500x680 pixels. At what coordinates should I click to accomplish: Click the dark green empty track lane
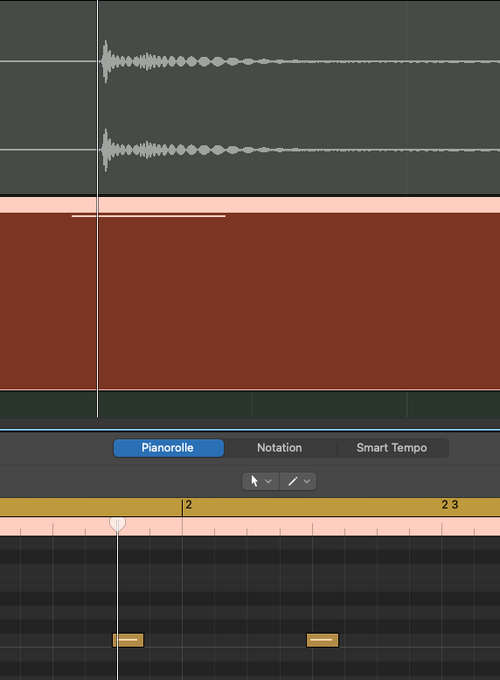(x=250, y=404)
